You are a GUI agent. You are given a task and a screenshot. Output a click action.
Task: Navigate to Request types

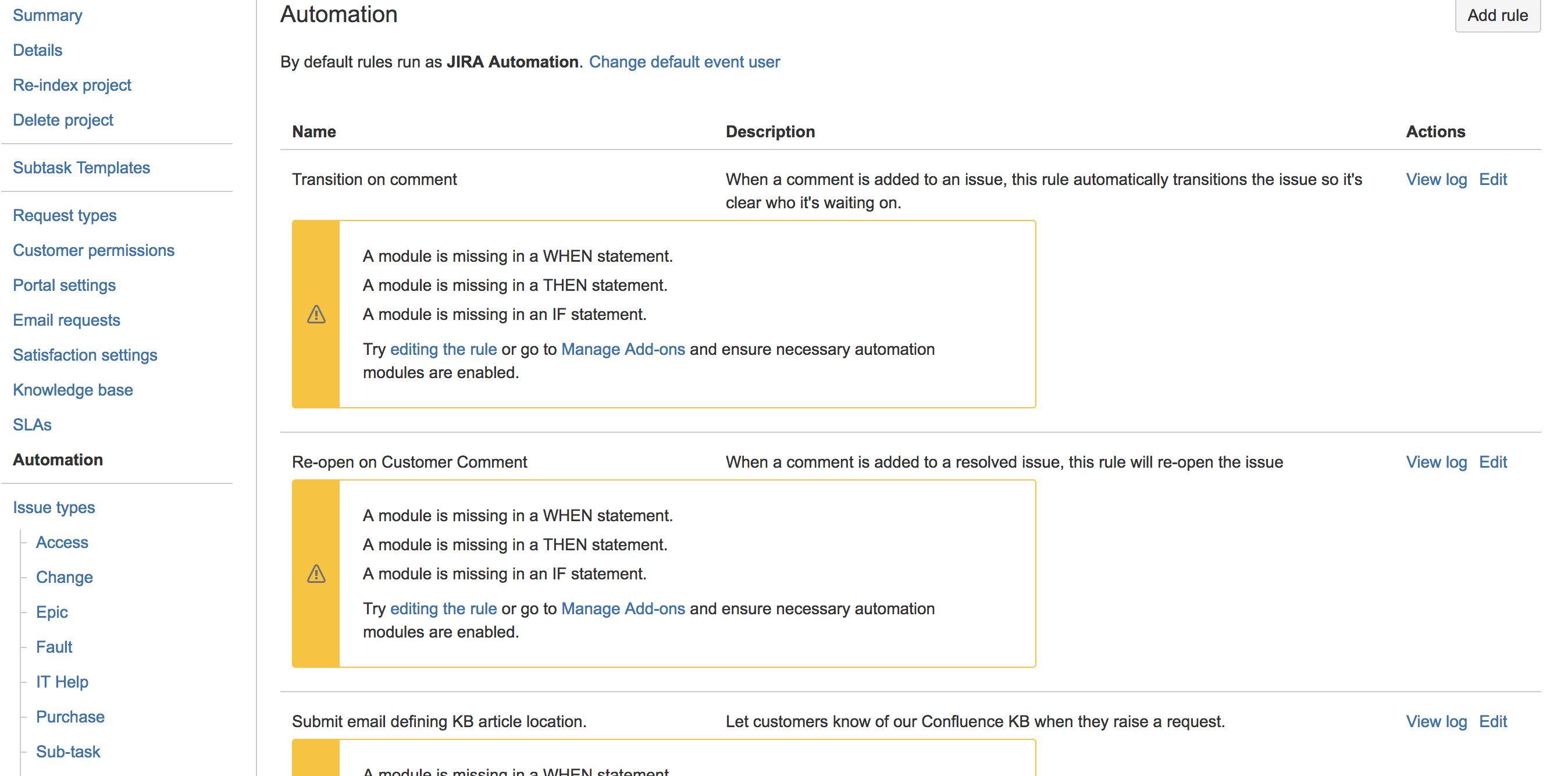(65, 215)
